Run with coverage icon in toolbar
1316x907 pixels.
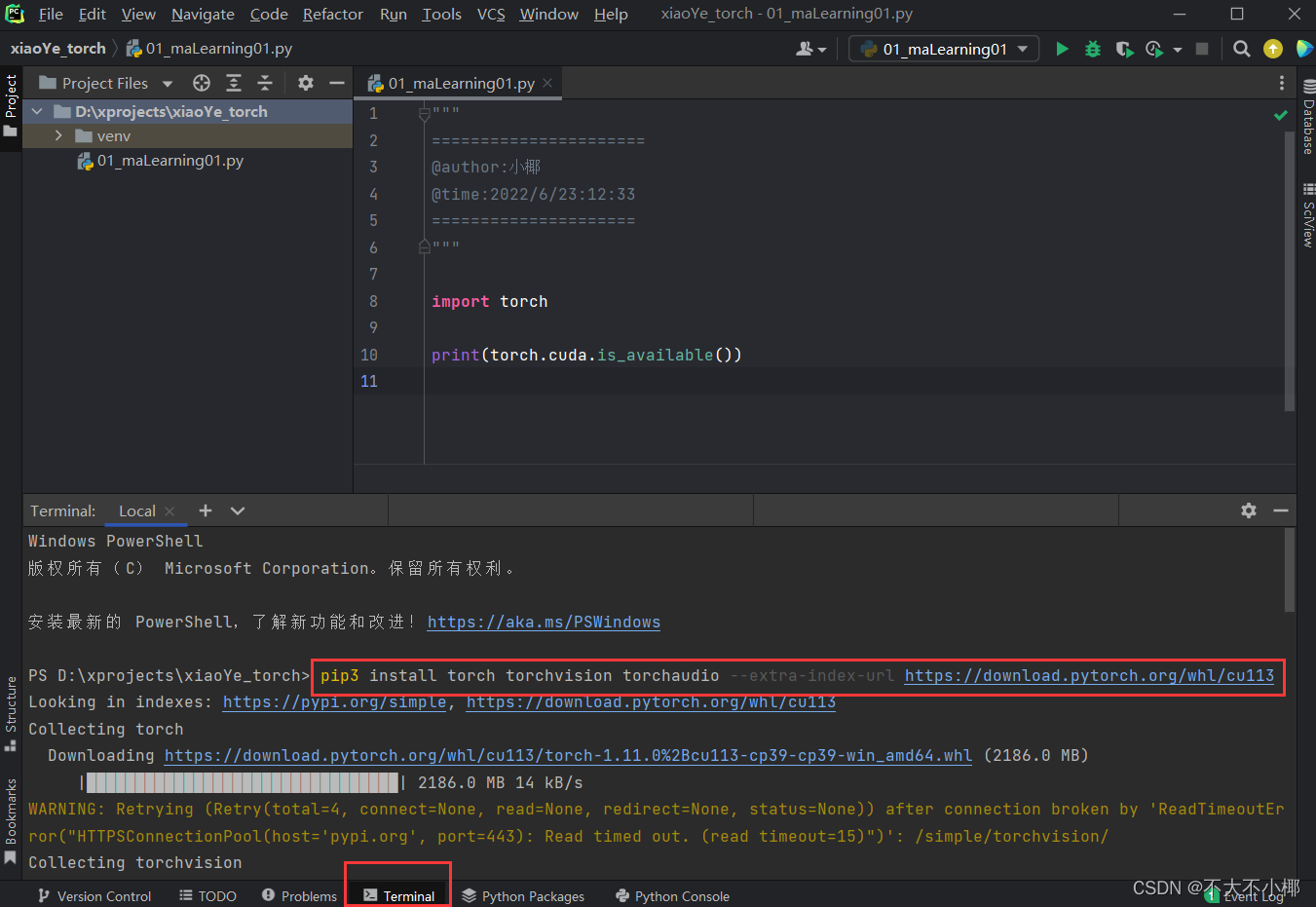tap(1124, 49)
